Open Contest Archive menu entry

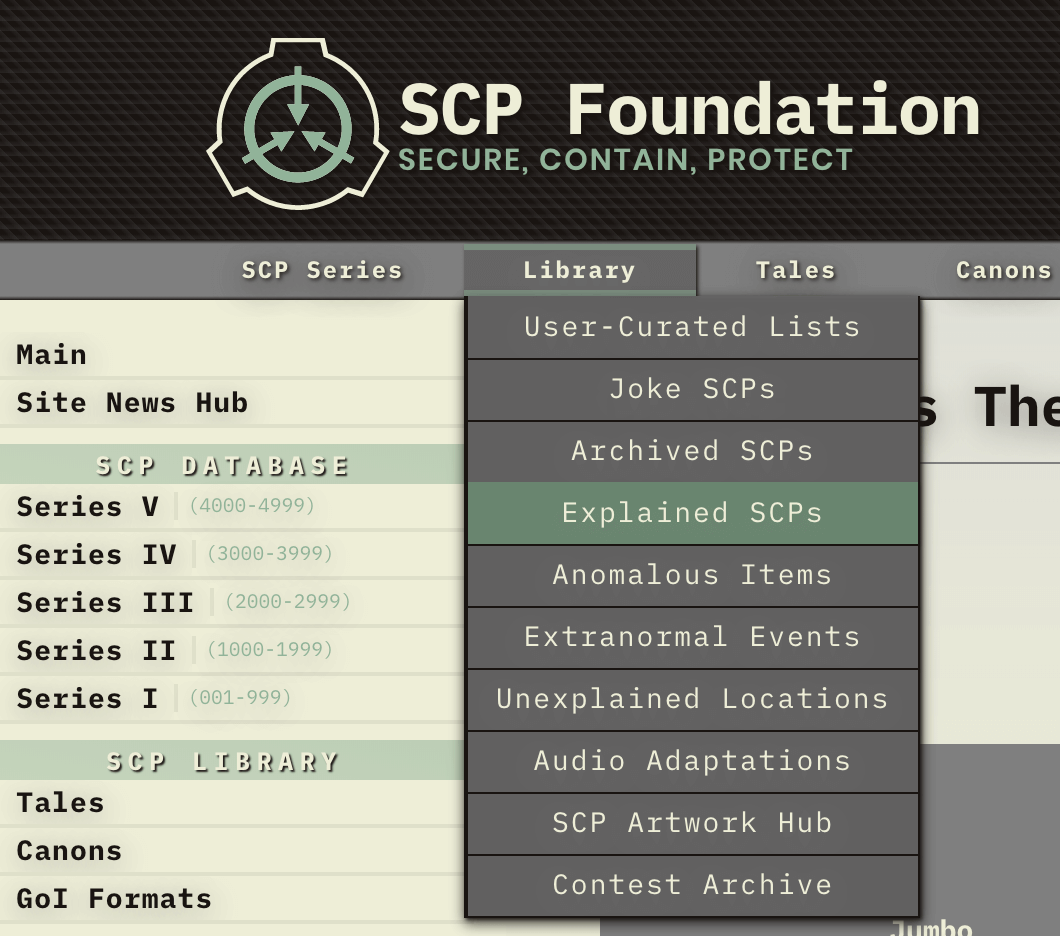692,885
